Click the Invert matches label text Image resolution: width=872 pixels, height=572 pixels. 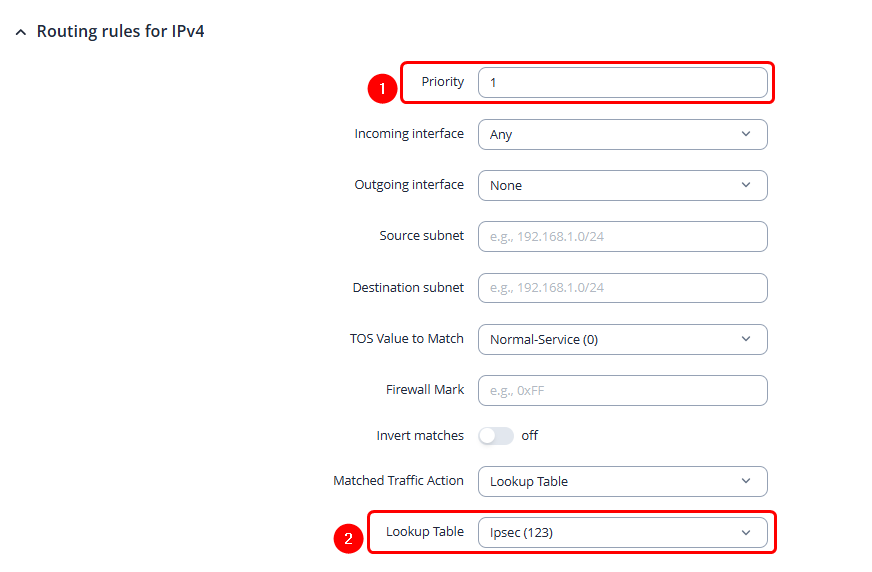420,436
